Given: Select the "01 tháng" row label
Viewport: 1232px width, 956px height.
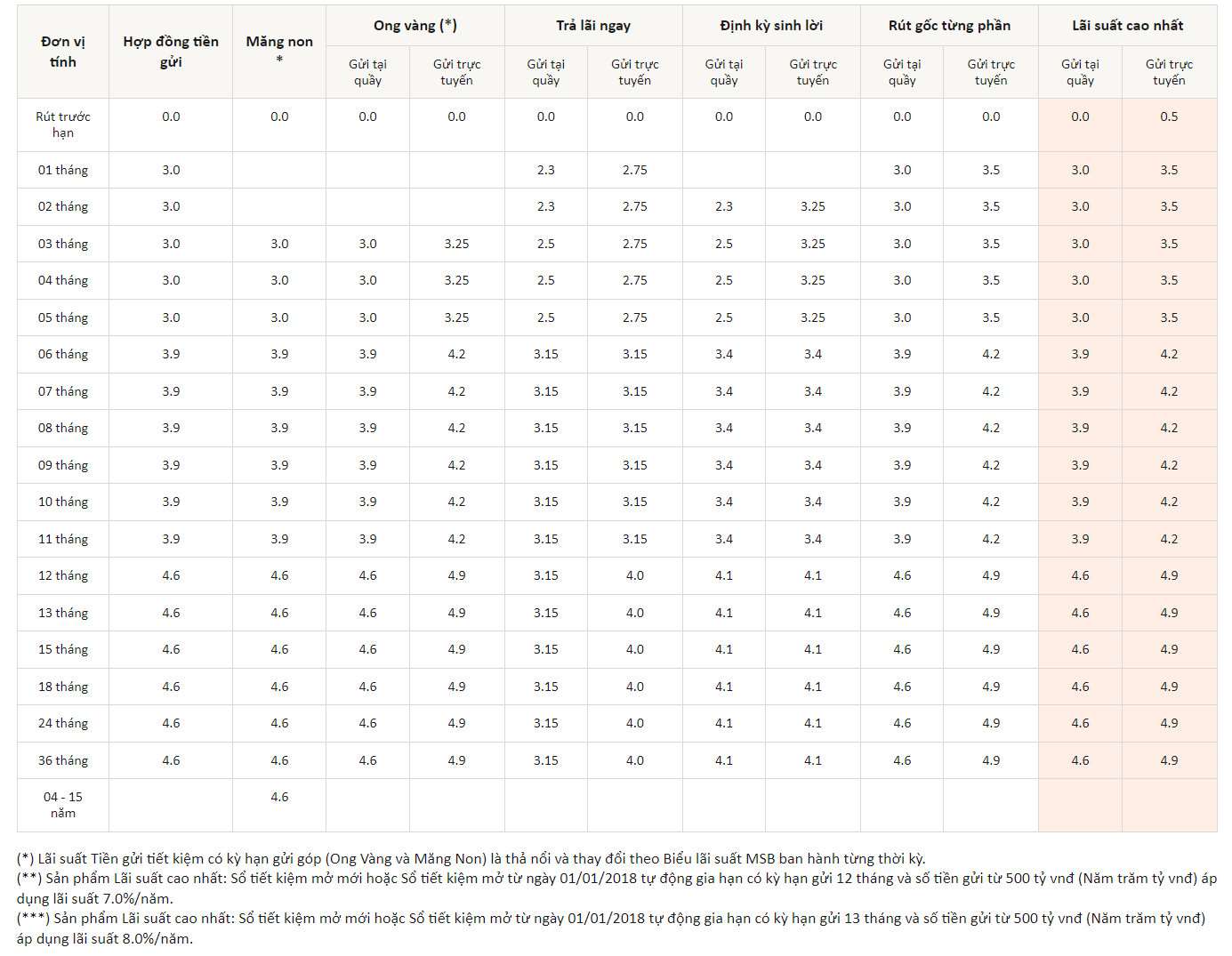Looking at the screenshot, I should point(63,170).
